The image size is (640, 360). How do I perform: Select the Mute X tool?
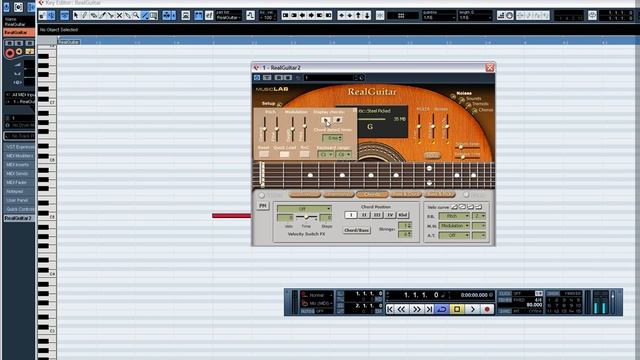[119, 16]
